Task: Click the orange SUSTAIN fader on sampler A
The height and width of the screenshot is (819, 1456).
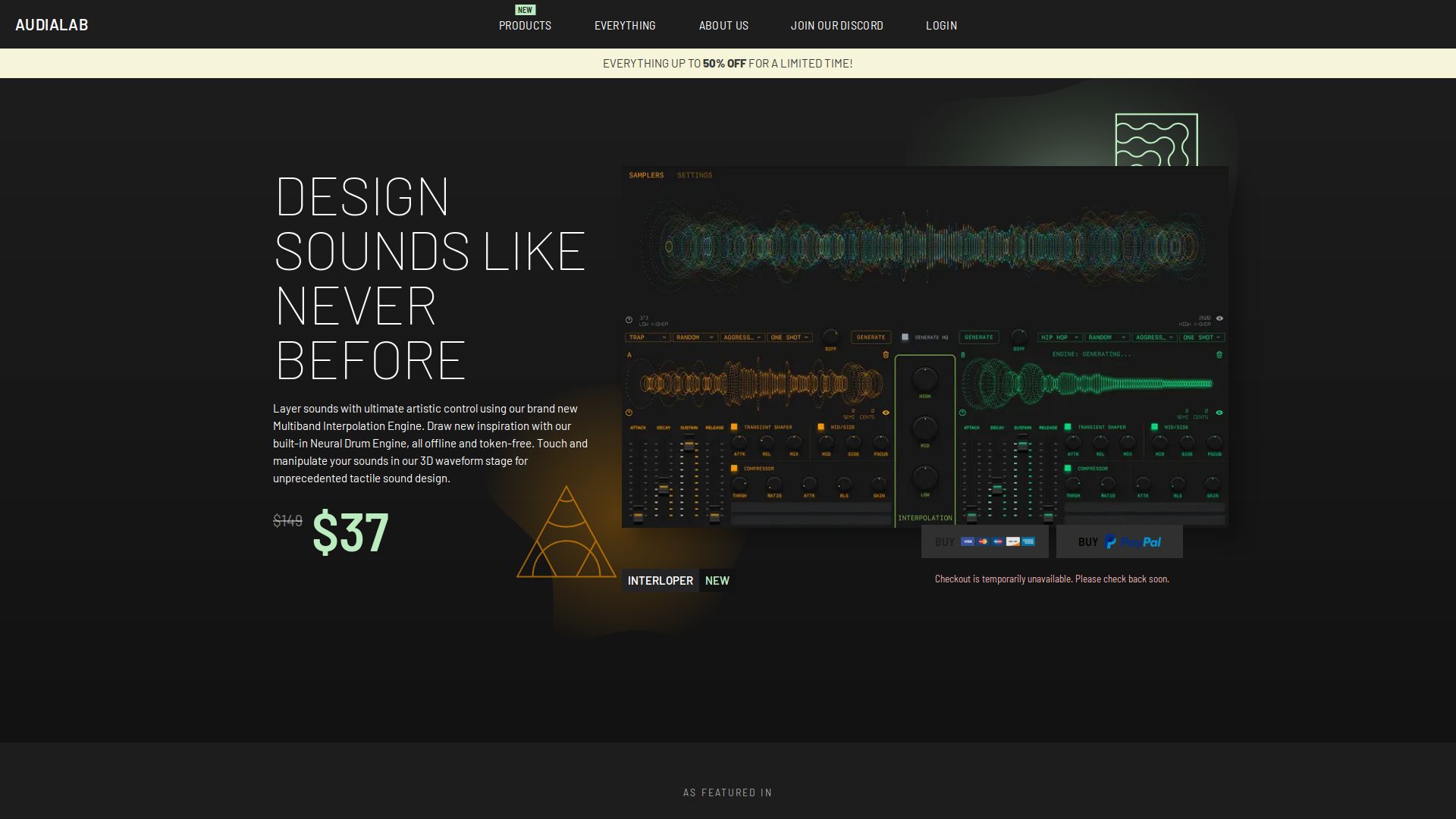Action: click(689, 445)
